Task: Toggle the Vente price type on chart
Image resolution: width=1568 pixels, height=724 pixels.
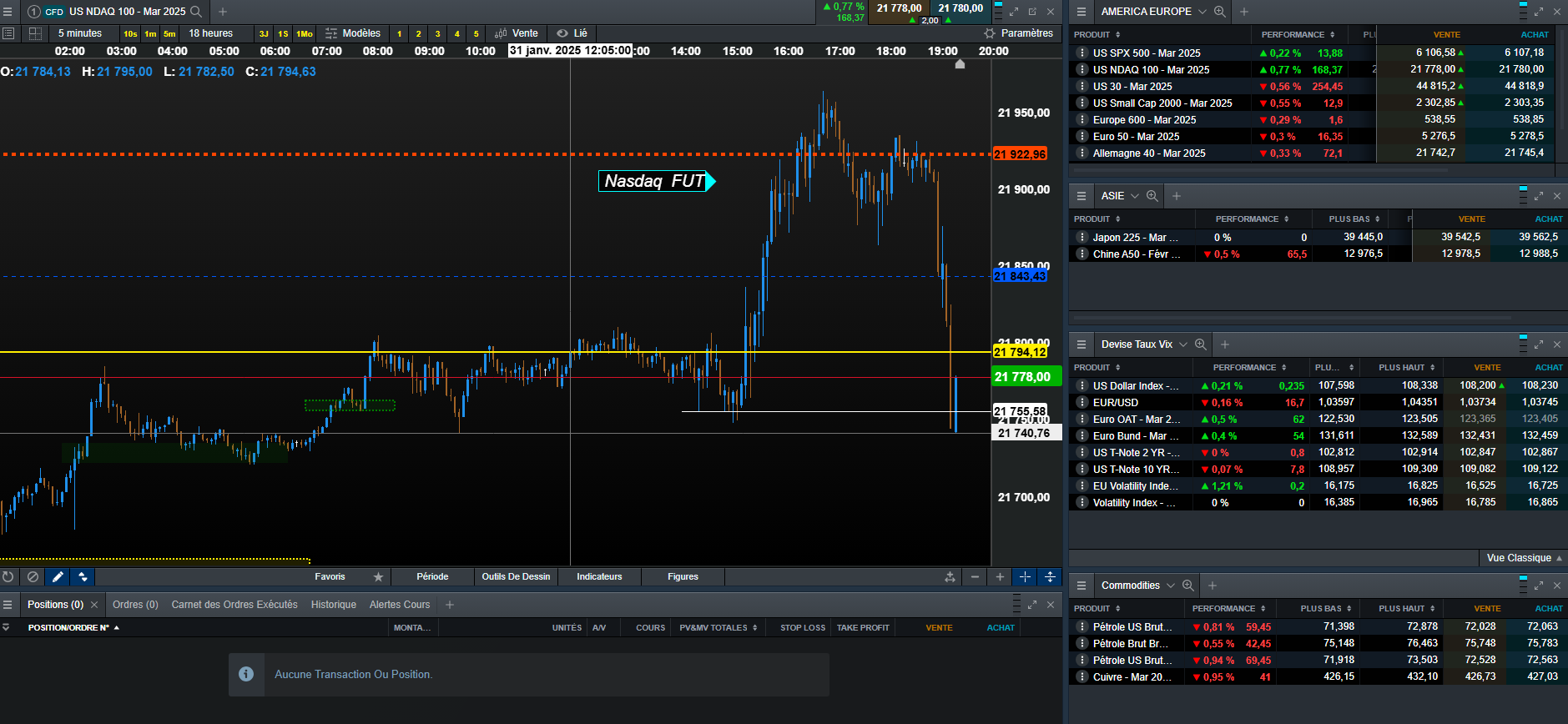Action: pyautogui.click(x=517, y=33)
